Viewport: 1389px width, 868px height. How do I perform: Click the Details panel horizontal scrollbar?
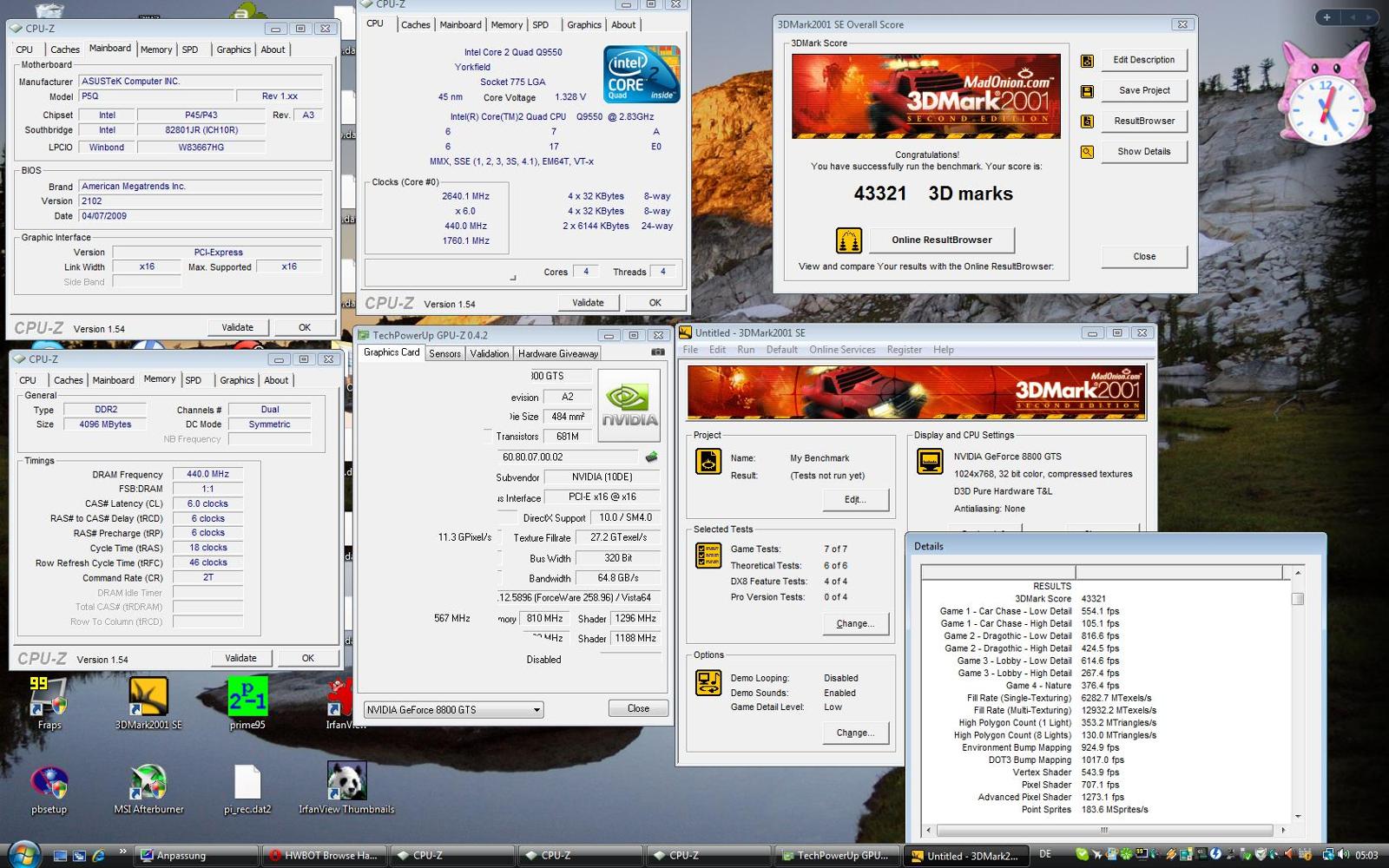coord(1103,830)
